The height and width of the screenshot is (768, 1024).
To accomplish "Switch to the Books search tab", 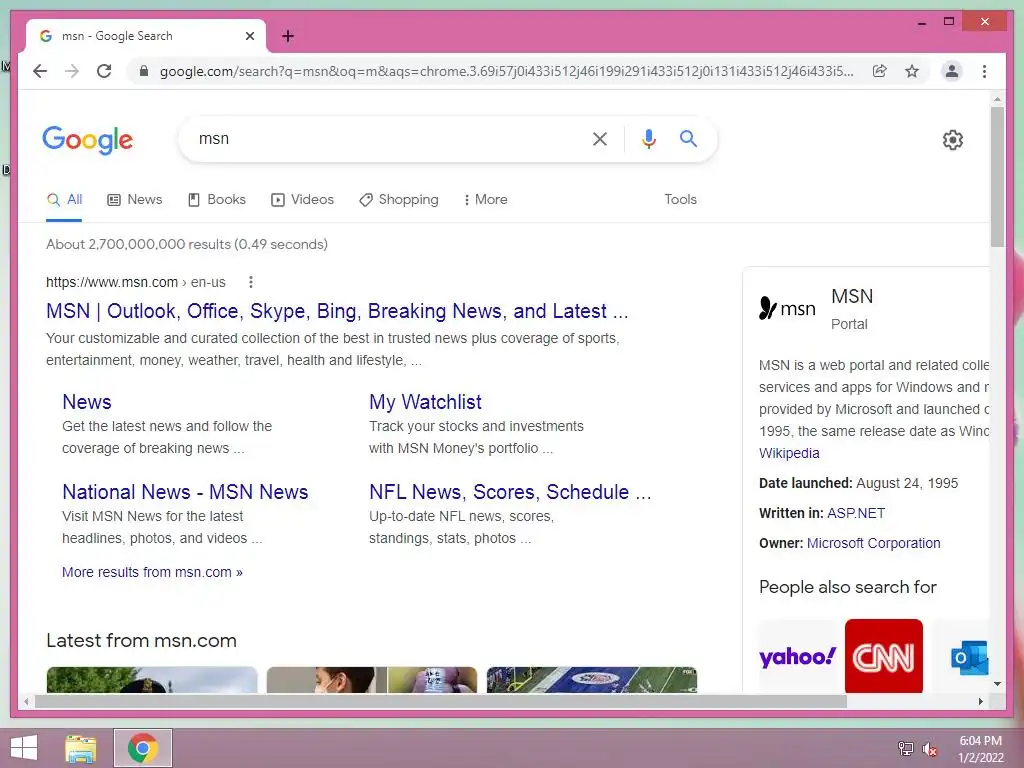I will [217, 199].
